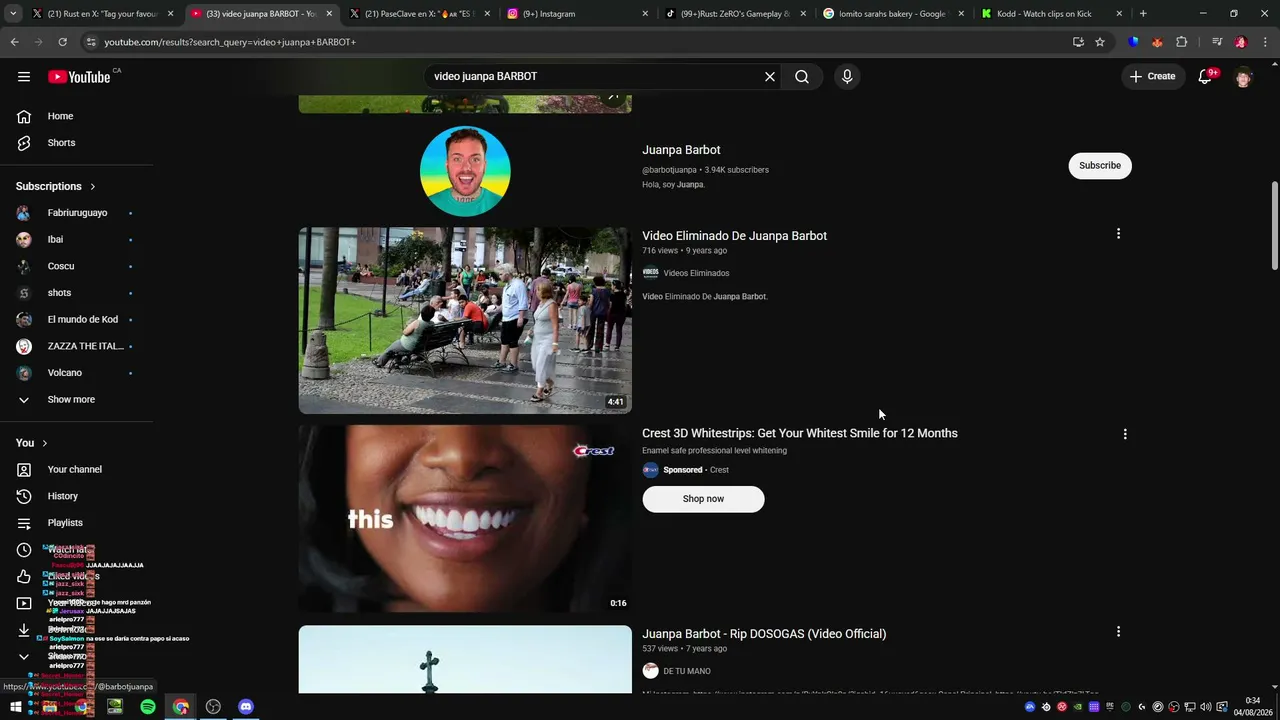This screenshot has height=720, width=1280.
Task: Open the Crest smile ad thumbnail
Action: pyautogui.click(x=465, y=519)
